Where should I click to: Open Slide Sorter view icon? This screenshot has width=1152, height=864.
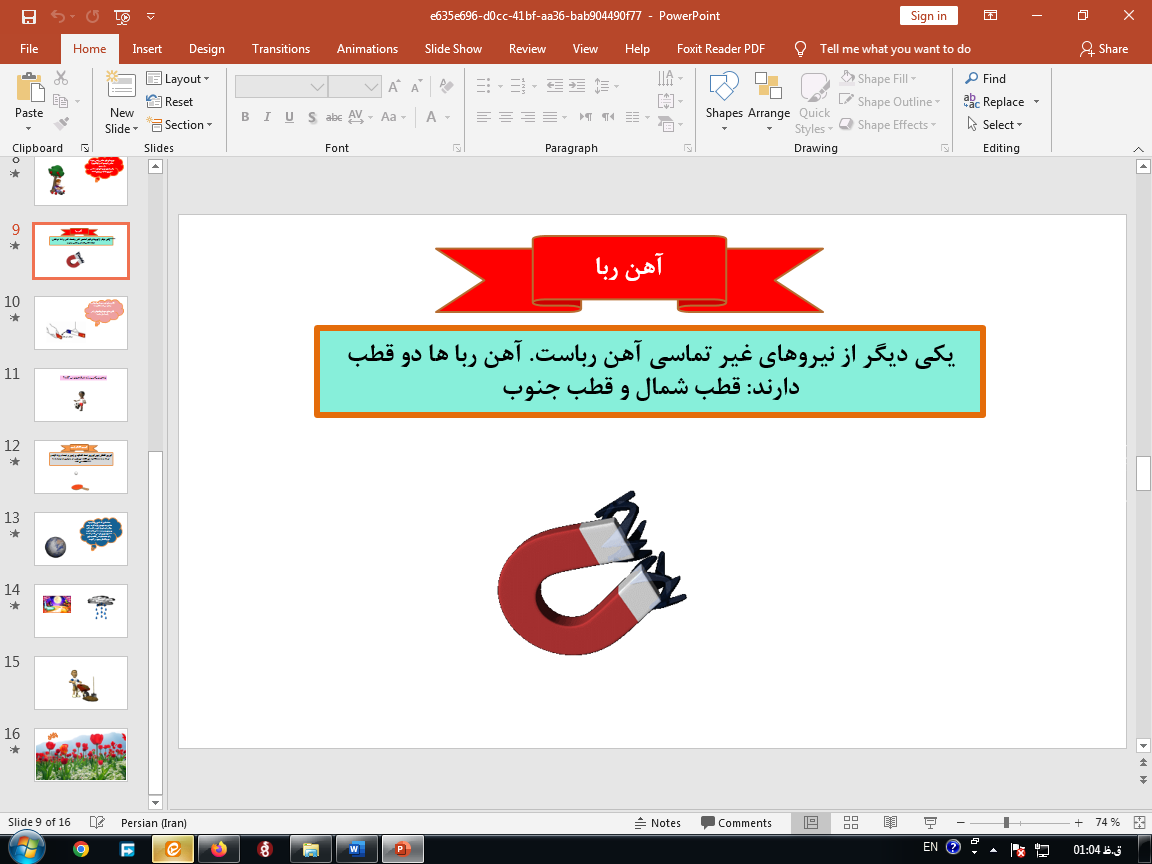click(851, 823)
